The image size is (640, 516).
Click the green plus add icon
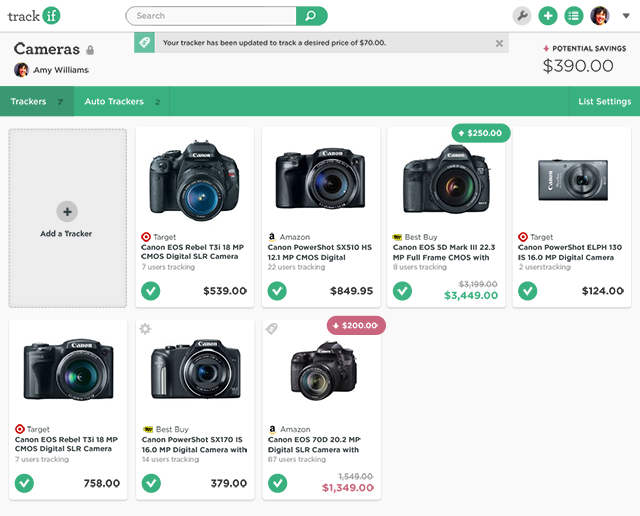548,16
